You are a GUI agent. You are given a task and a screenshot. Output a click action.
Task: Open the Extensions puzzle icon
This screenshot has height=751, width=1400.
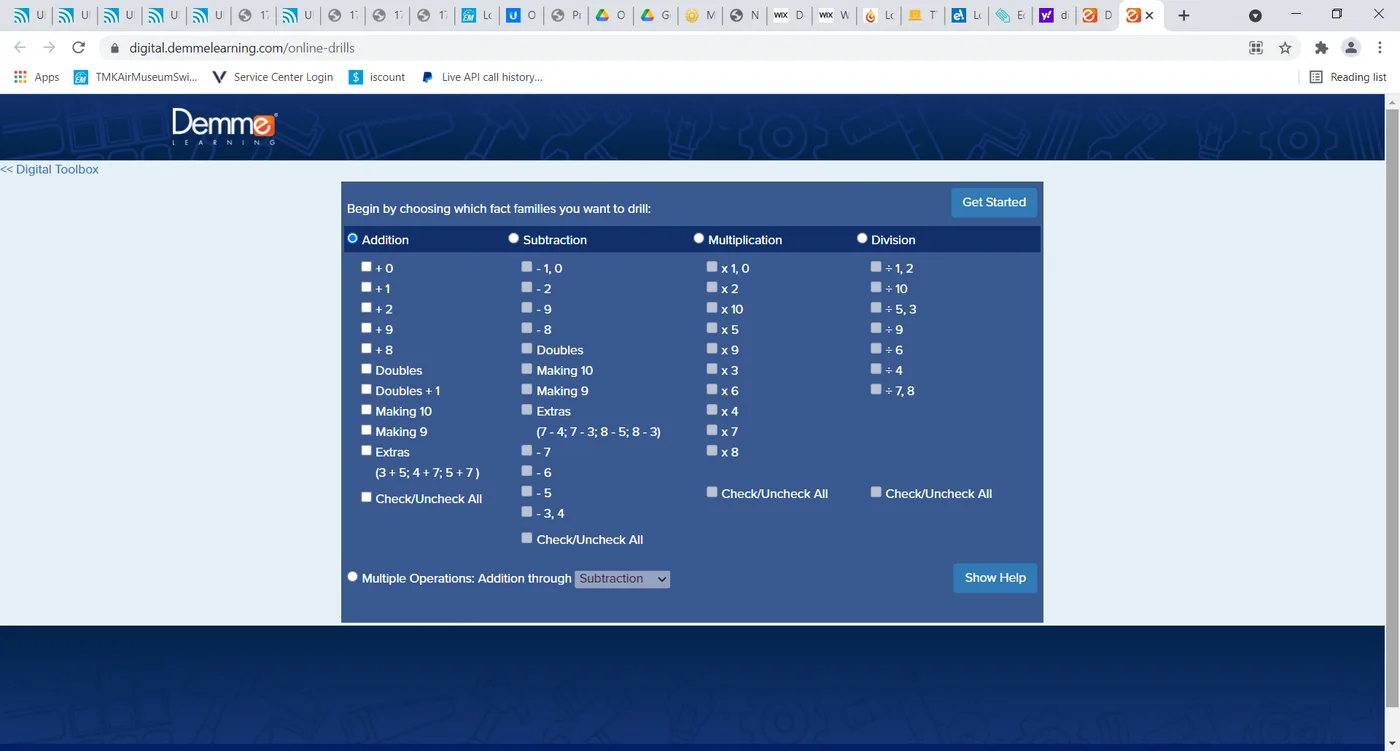[x=1321, y=47]
